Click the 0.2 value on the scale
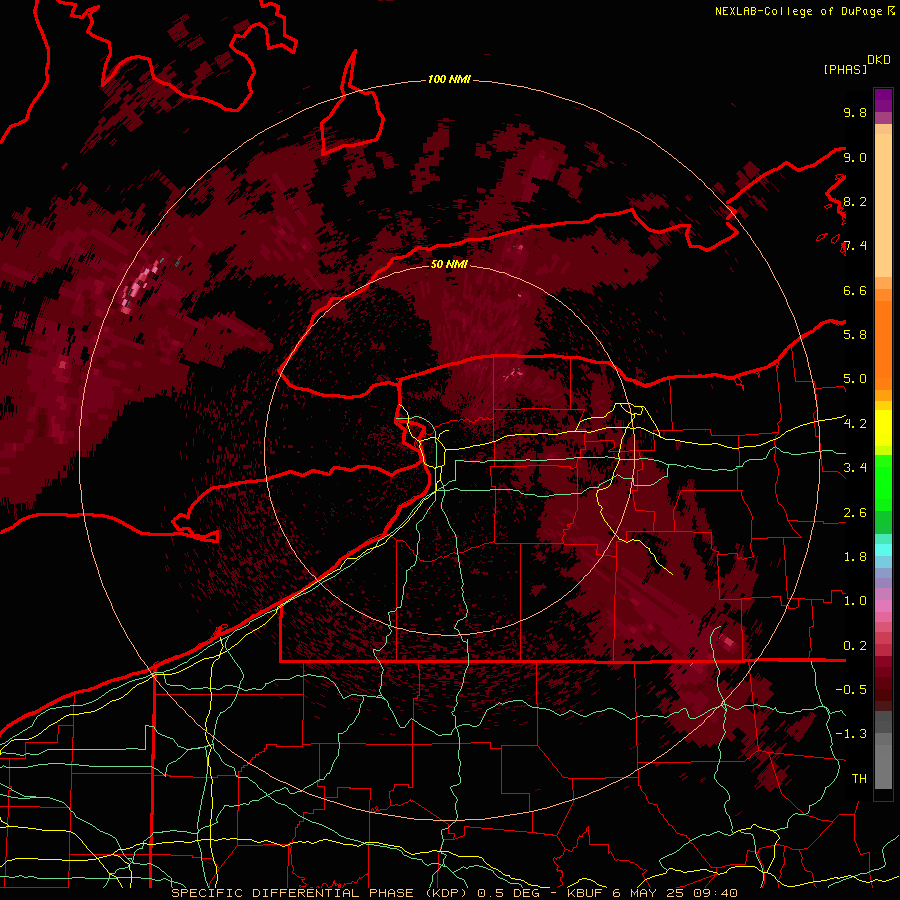 [x=855, y=646]
